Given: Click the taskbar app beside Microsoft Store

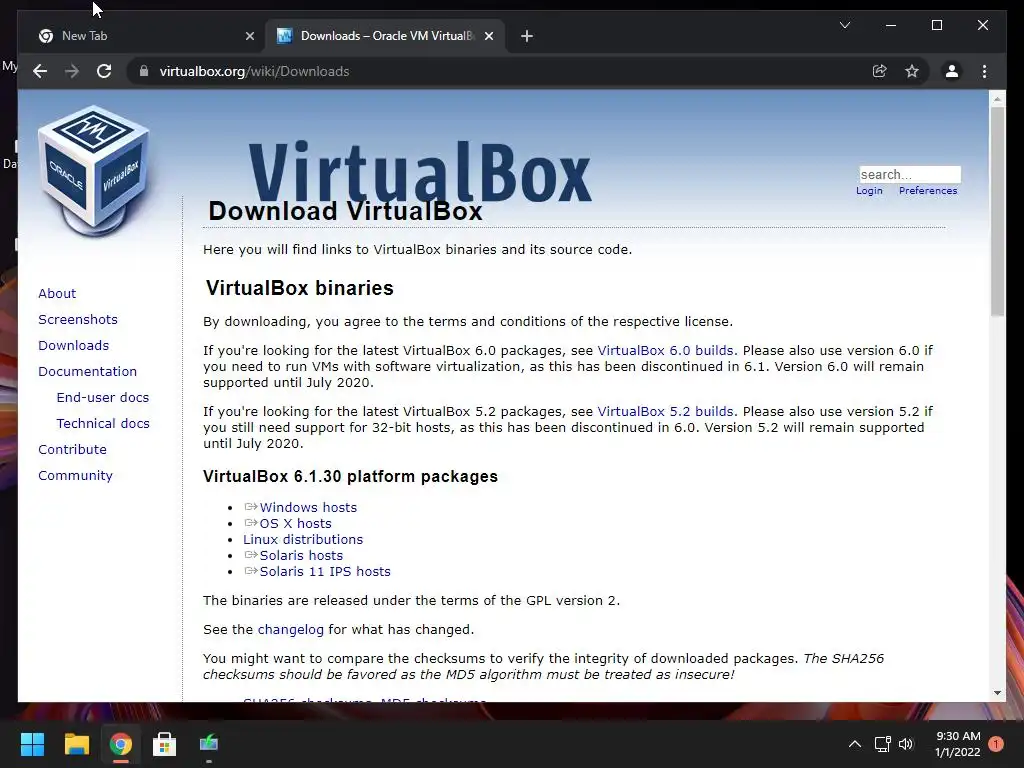Looking at the screenshot, I should tap(208, 744).
